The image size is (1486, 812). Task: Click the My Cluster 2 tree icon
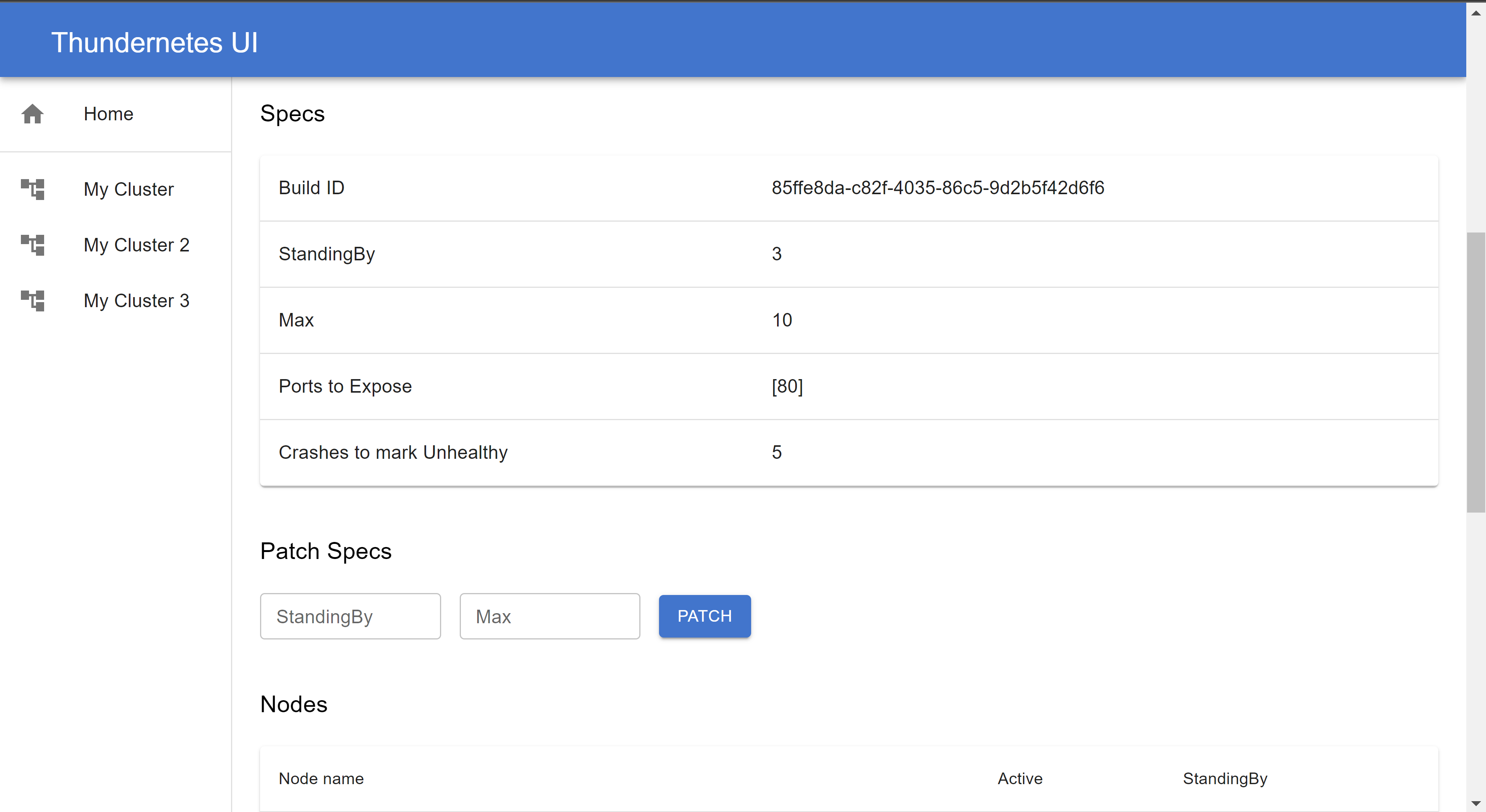32,245
